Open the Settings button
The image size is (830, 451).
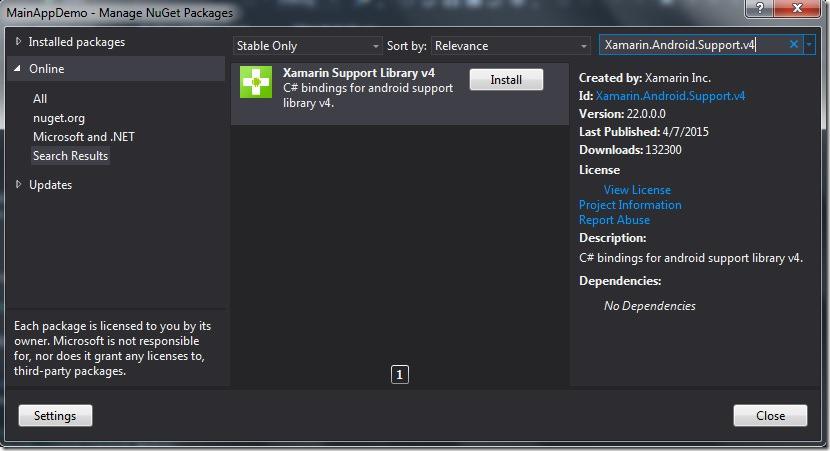(x=55, y=416)
